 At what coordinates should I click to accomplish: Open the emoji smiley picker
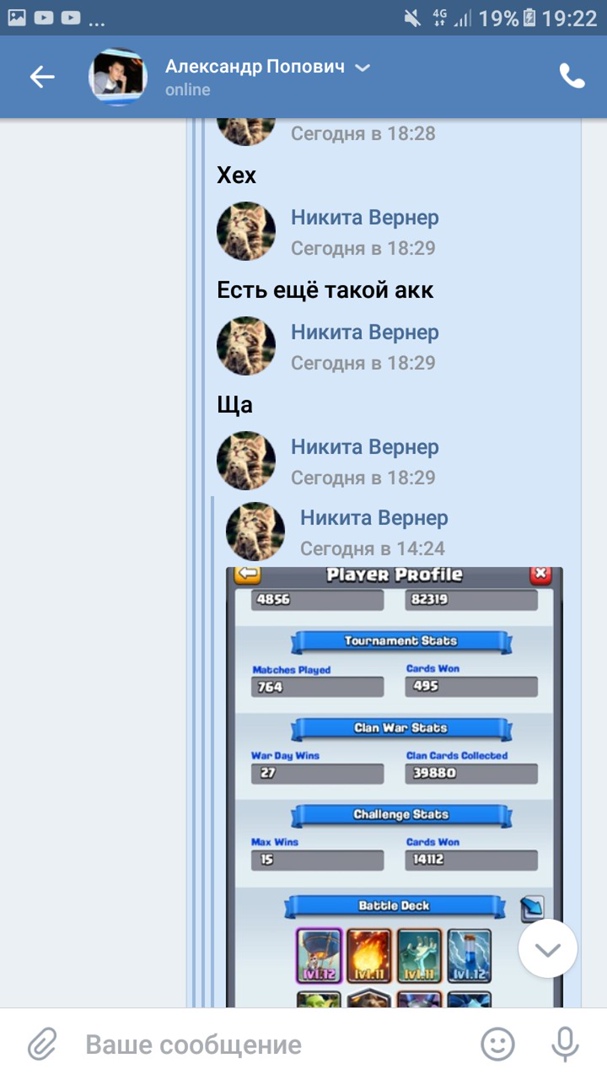[x=497, y=1044]
